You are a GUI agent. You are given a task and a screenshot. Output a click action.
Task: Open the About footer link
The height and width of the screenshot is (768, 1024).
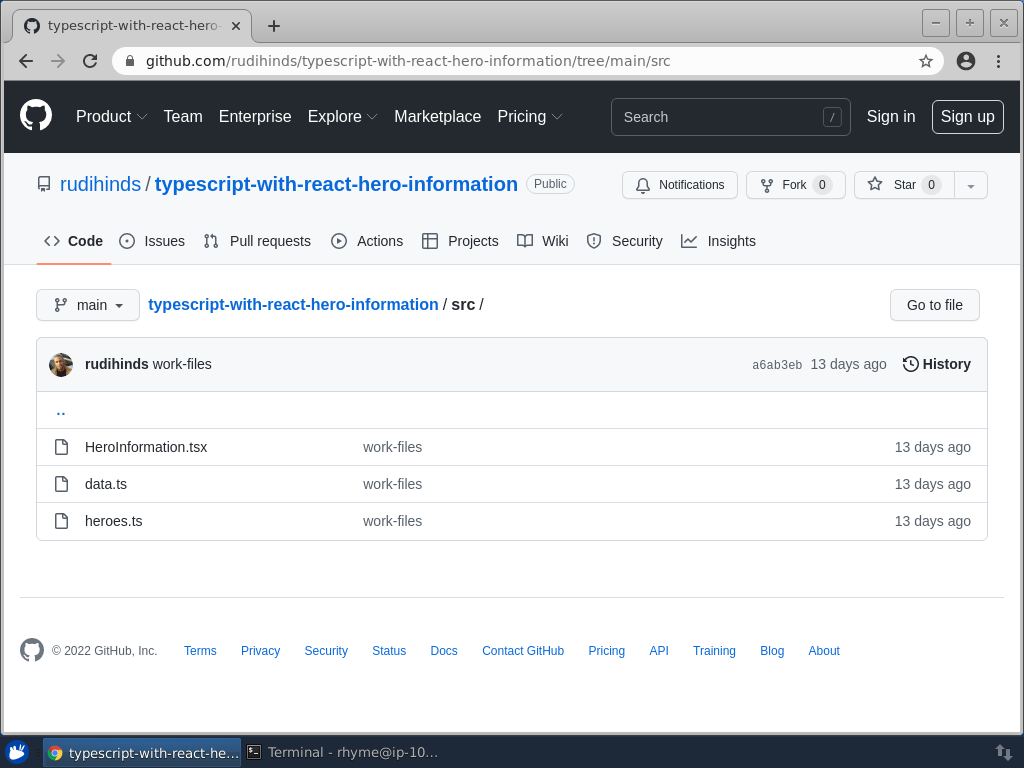tap(824, 650)
